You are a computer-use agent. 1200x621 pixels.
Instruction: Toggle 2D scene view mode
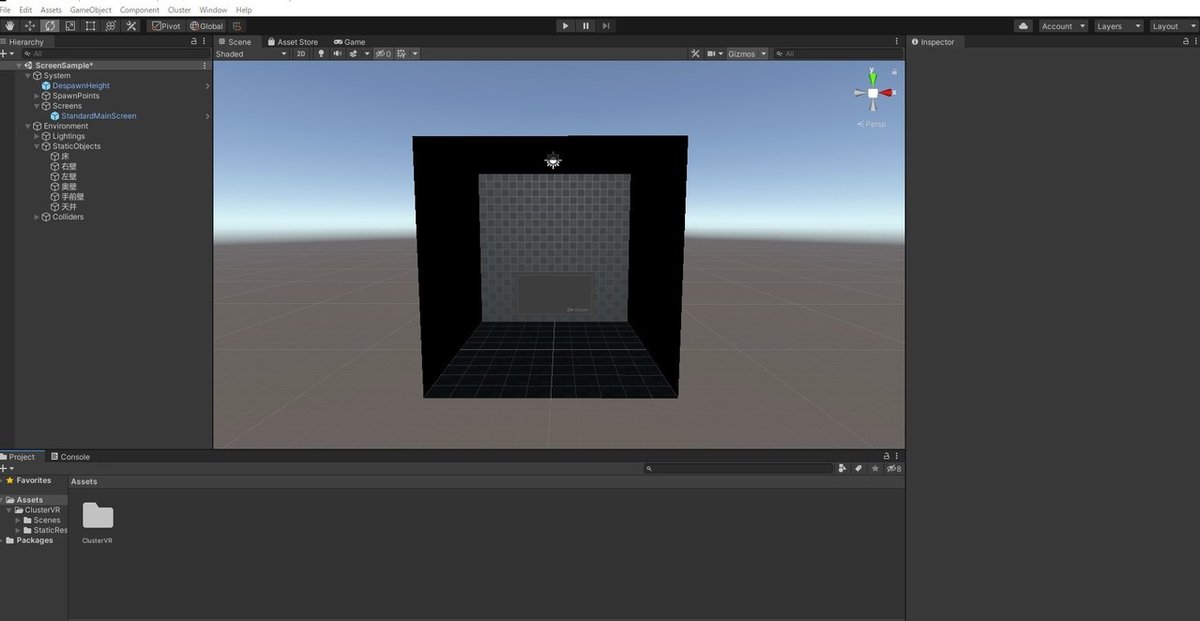click(x=301, y=54)
